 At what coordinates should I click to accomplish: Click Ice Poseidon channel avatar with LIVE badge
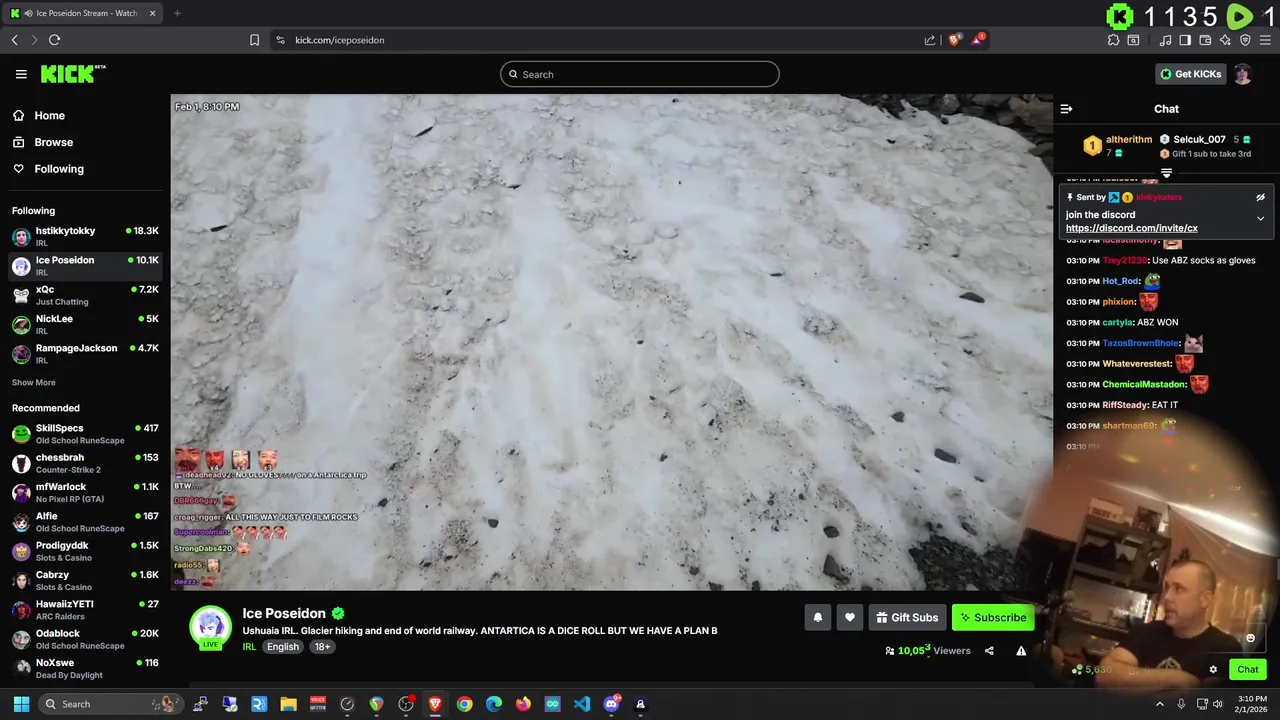pyautogui.click(x=210, y=628)
